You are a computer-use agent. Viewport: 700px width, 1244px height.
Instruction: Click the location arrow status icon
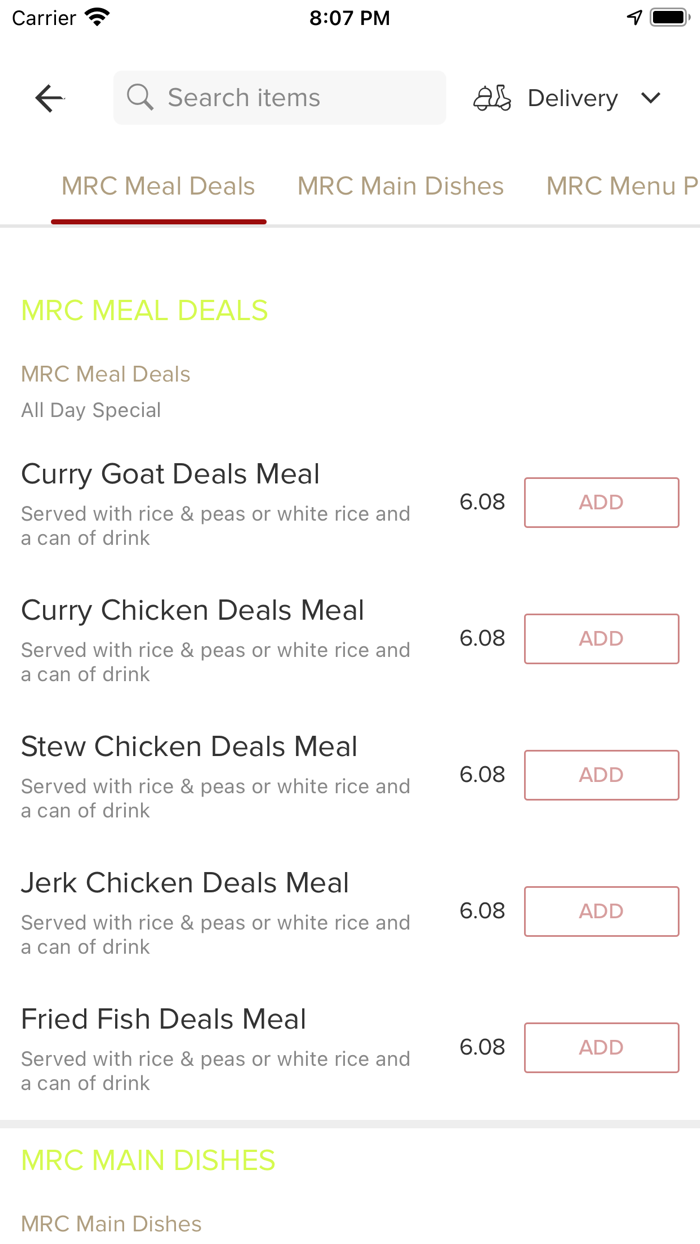(x=635, y=16)
